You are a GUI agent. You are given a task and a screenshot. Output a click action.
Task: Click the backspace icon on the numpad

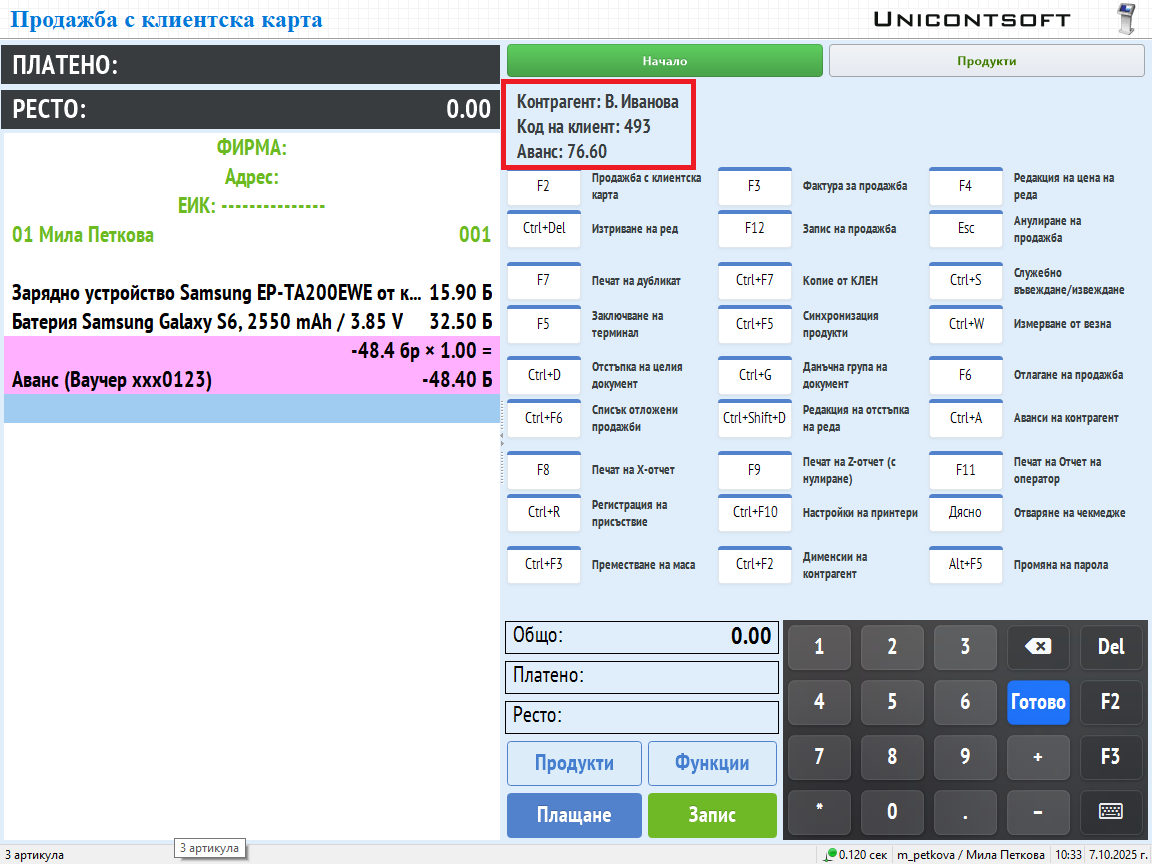tap(1038, 647)
